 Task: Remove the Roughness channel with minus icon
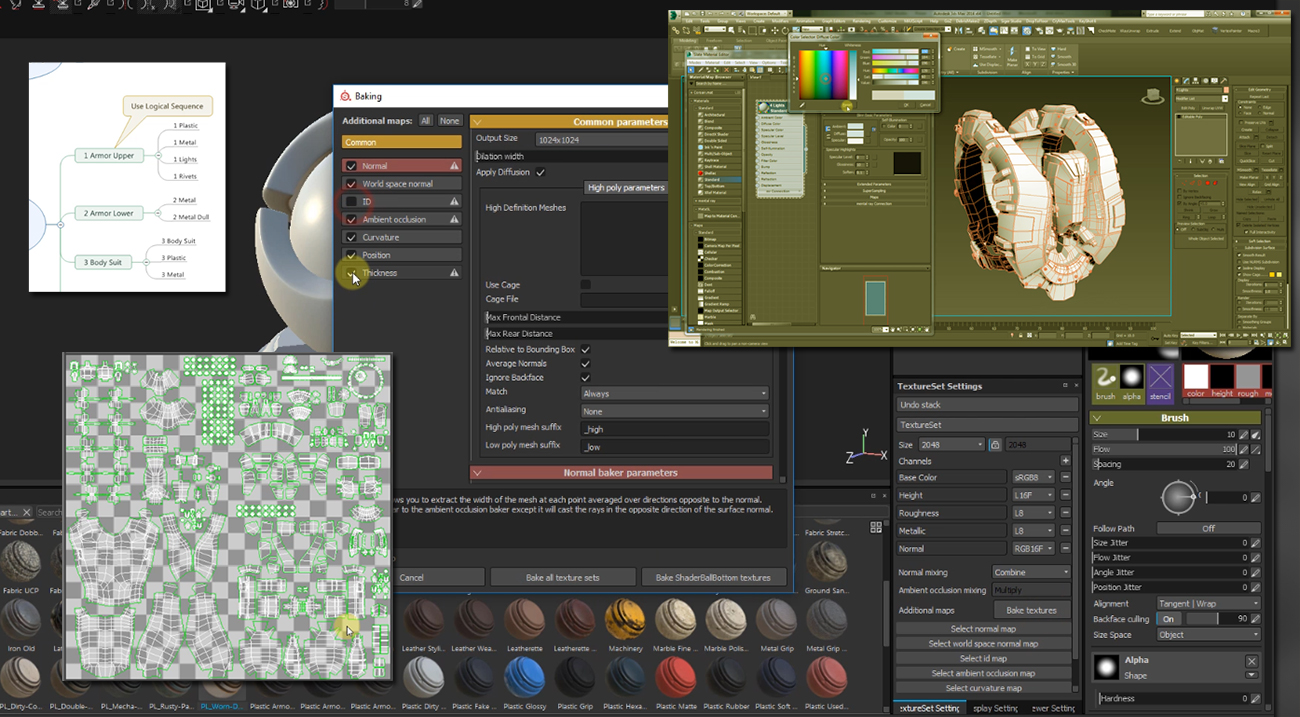coord(1065,513)
